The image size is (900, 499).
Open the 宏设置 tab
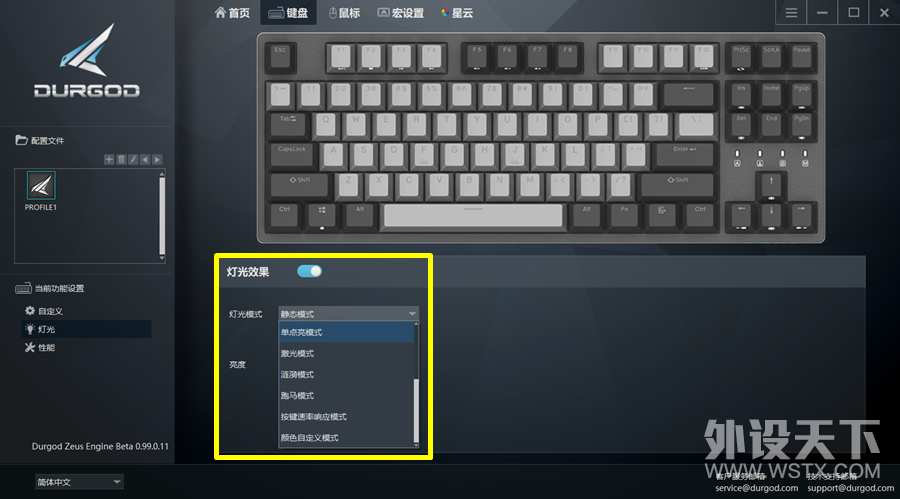[x=401, y=13]
